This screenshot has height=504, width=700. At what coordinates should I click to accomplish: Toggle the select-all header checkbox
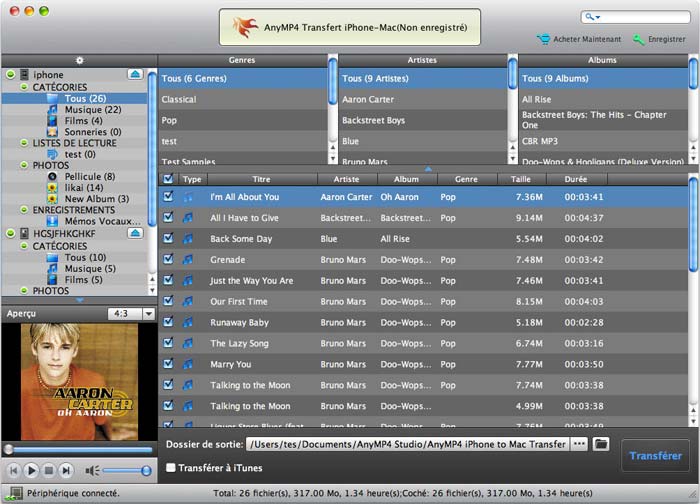coord(168,179)
